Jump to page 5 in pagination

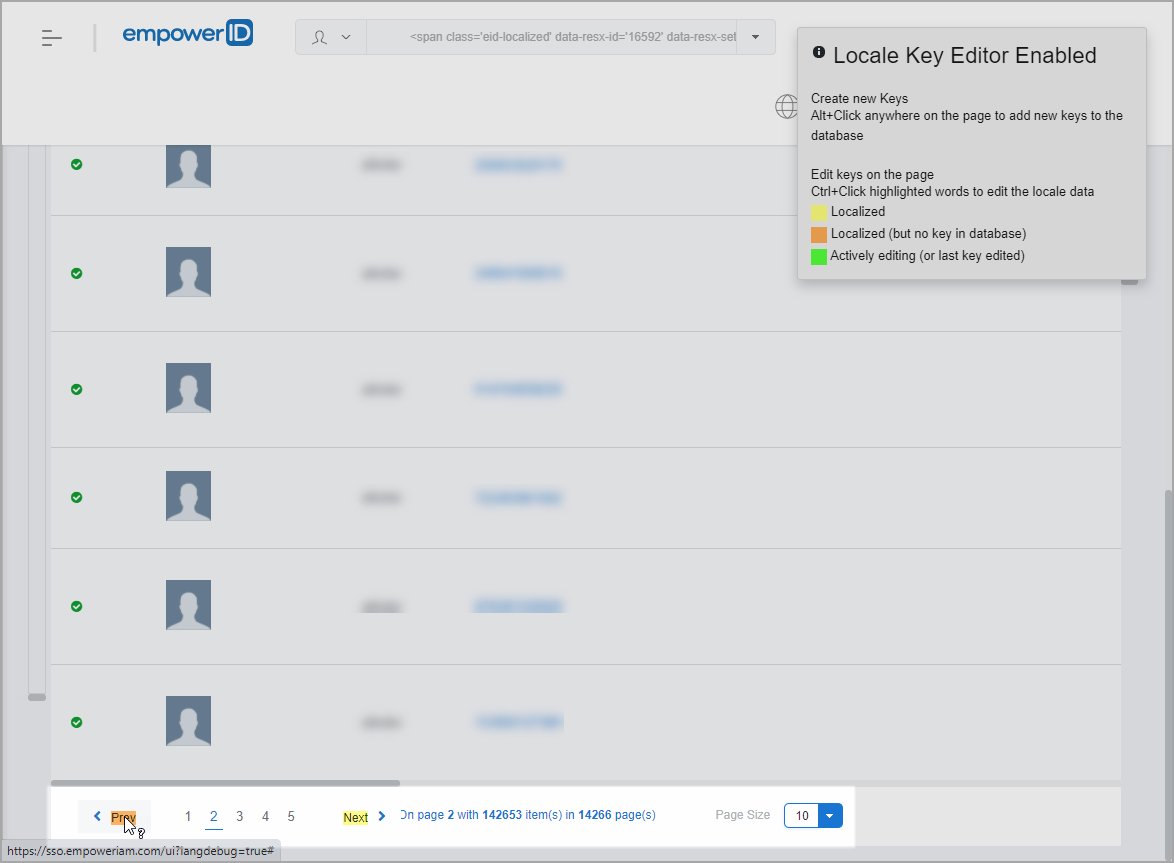point(291,817)
